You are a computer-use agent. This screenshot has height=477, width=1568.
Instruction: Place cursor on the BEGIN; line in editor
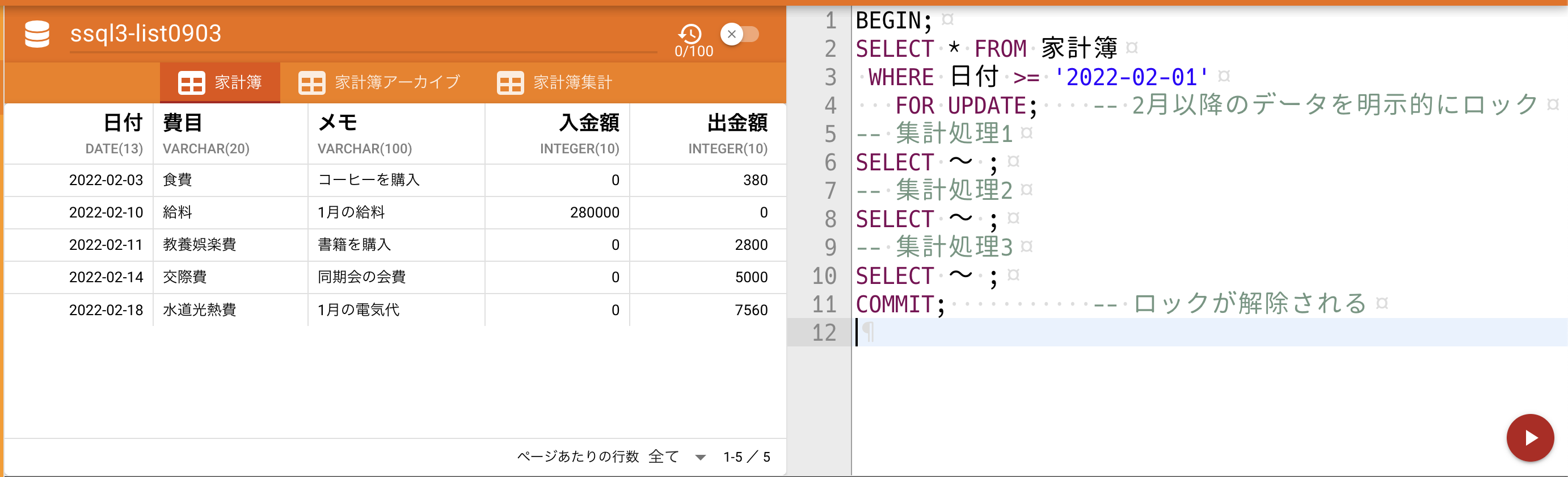click(893, 20)
